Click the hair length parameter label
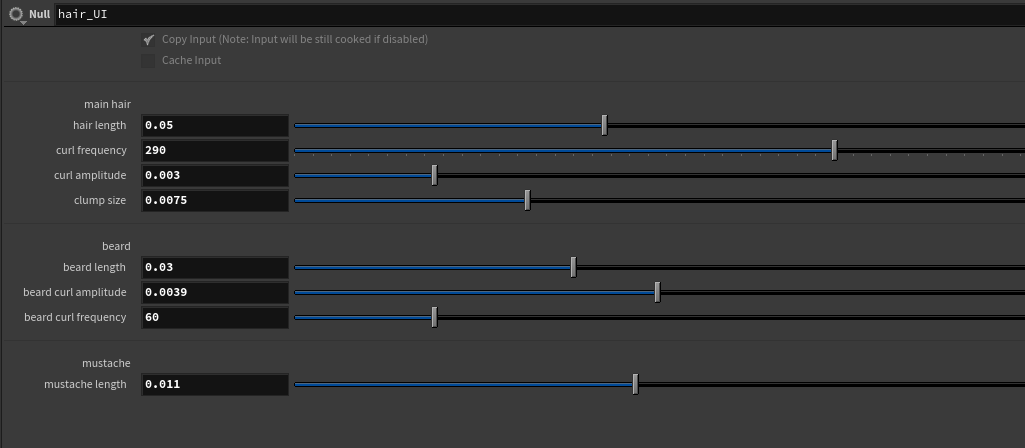This screenshot has width=1025, height=448. click(99, 125)
